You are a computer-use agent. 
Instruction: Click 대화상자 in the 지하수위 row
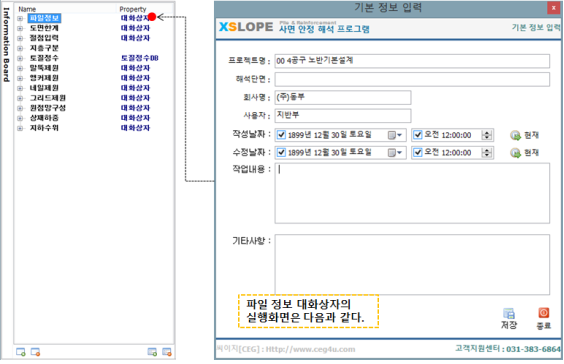click(x=135, y=128)
